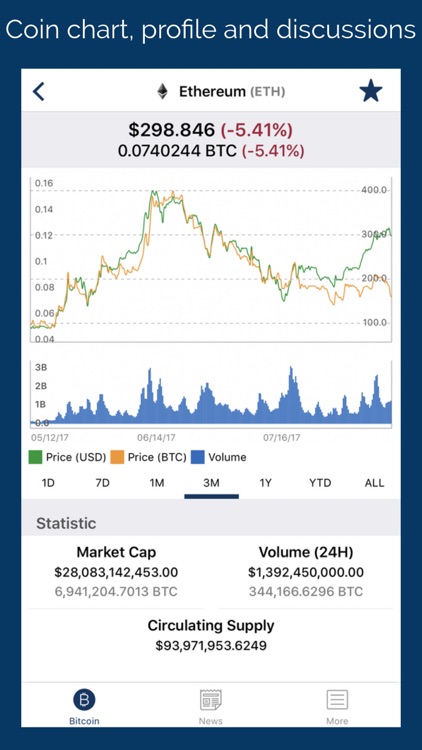Go back using the left chevron
Screen dimensions: 422x750
pyautogui.click(x=38, y=91)
